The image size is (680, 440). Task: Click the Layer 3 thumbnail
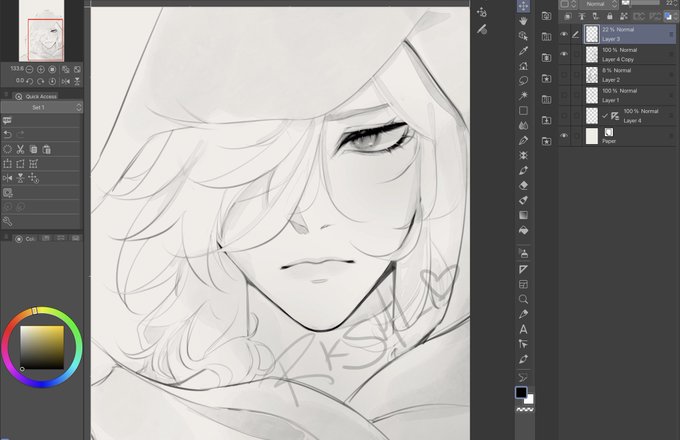point(592,34)
